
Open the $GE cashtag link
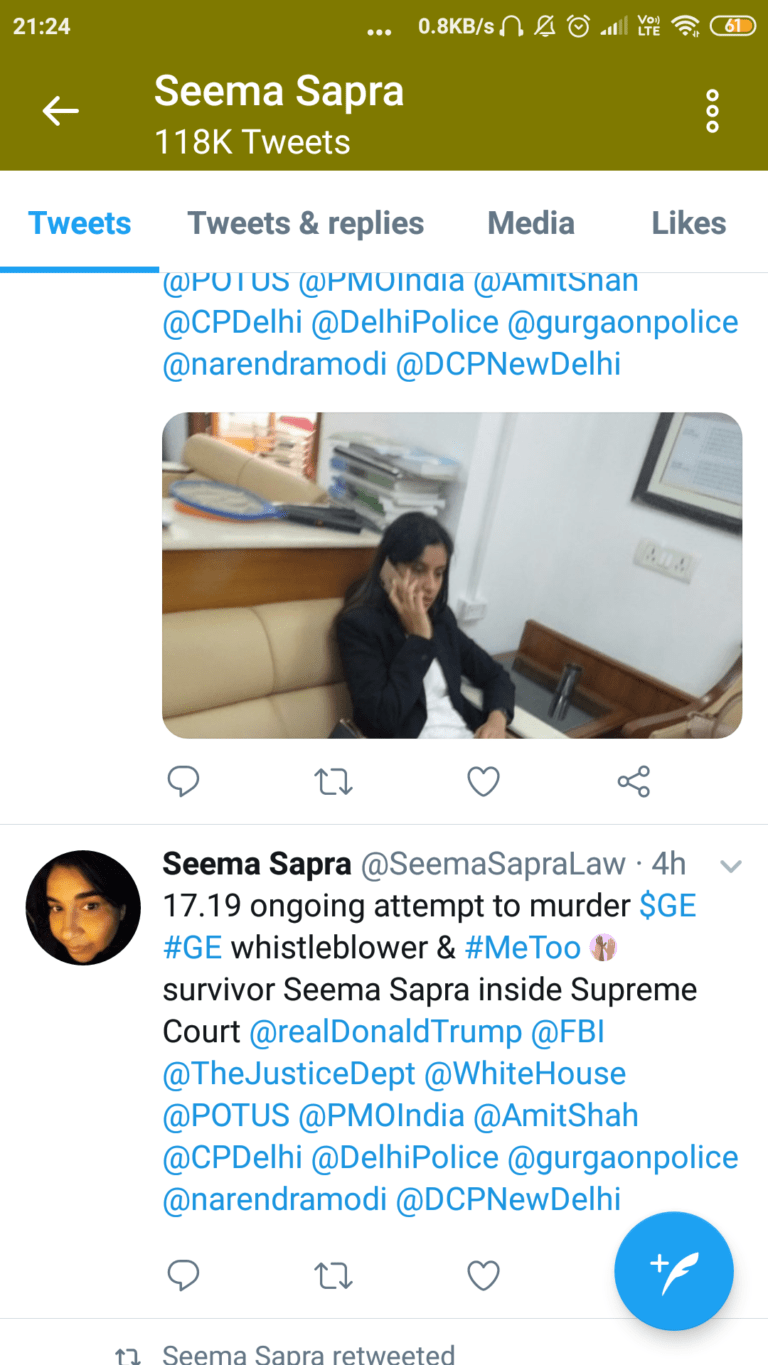[x=668, y=905]
